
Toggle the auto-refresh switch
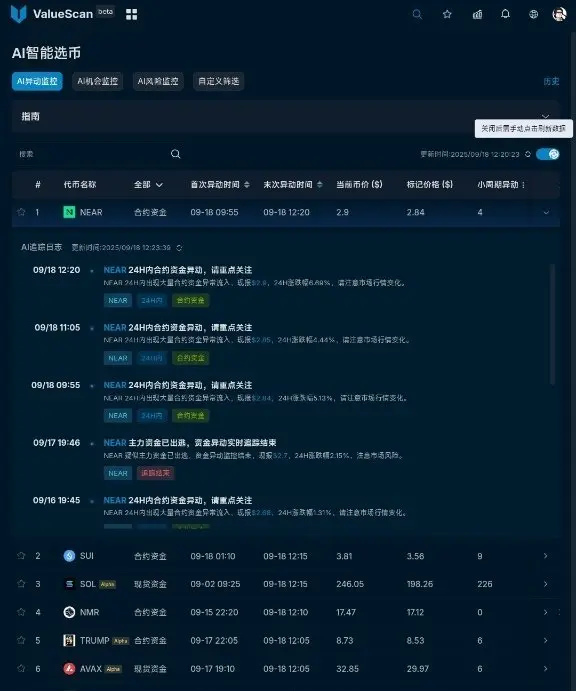548,154
